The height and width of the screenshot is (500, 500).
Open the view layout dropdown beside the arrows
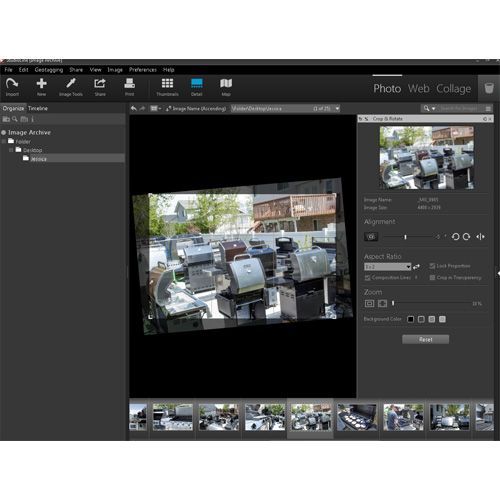[156, 108]
